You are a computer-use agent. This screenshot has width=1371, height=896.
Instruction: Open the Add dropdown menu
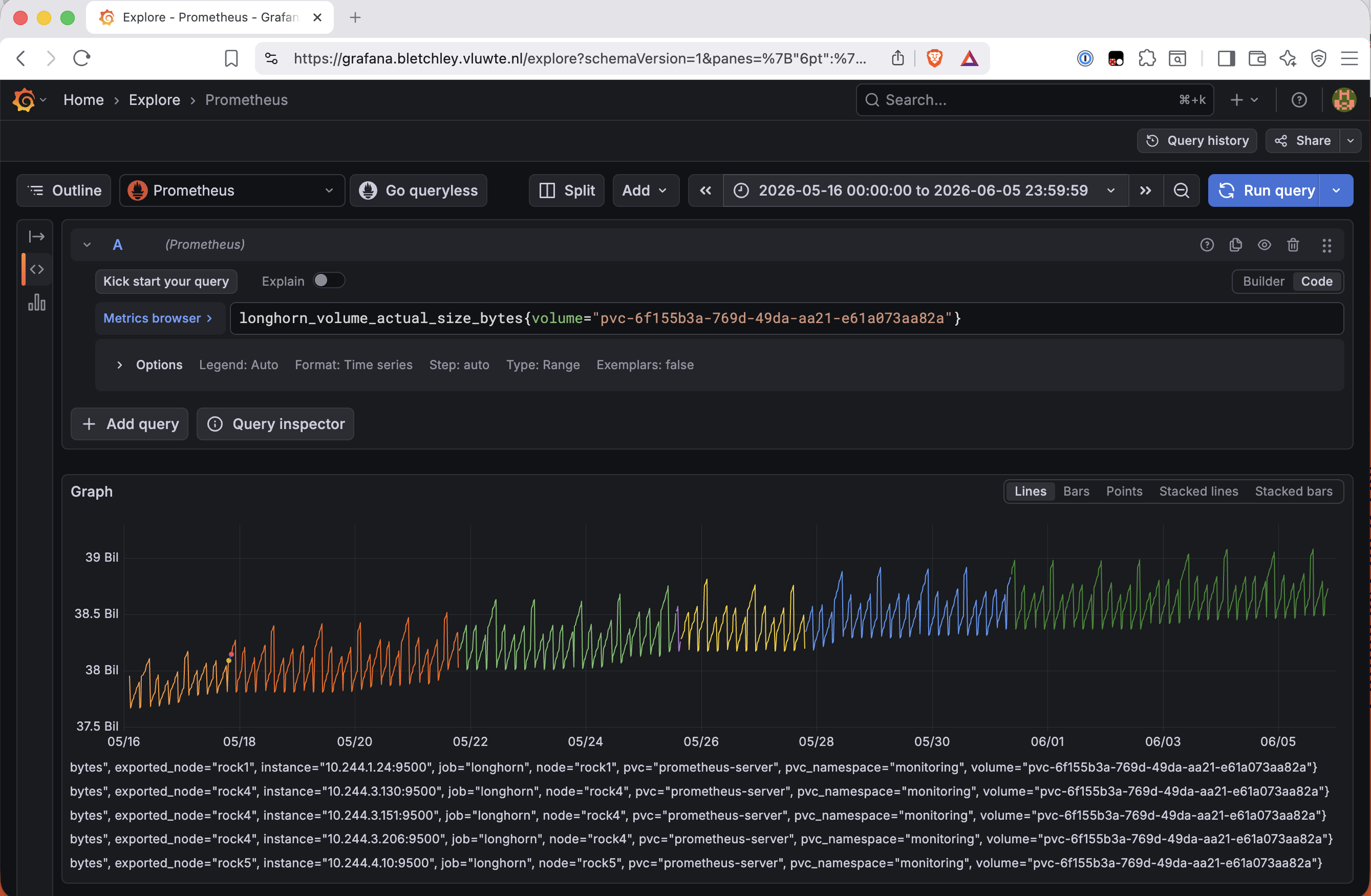coord(646,191)
